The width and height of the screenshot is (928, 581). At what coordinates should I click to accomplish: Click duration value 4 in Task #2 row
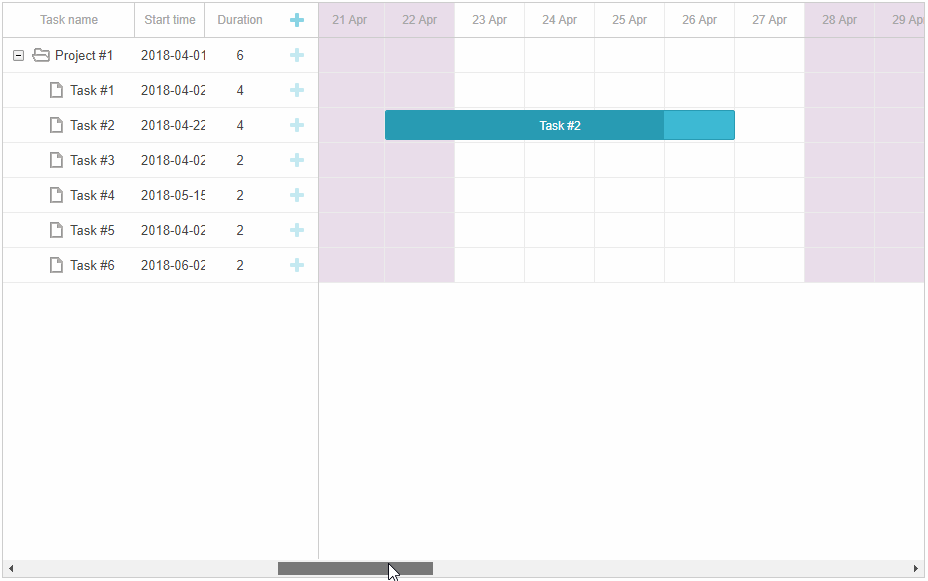(x=240, y=125)
